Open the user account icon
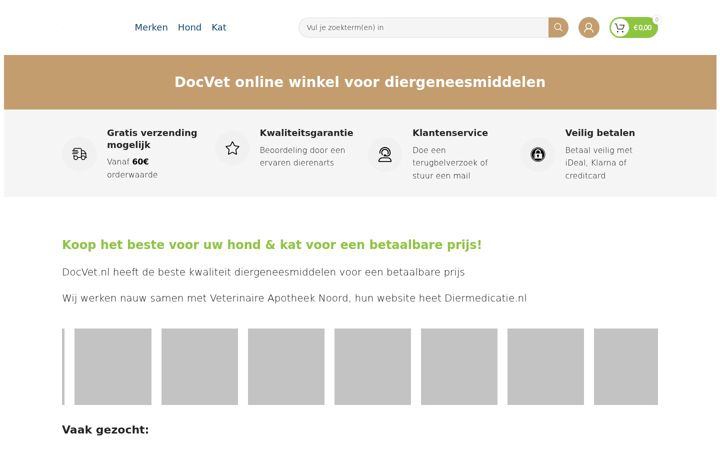Viewport: 720px width, 450px height. click(589, 28)
